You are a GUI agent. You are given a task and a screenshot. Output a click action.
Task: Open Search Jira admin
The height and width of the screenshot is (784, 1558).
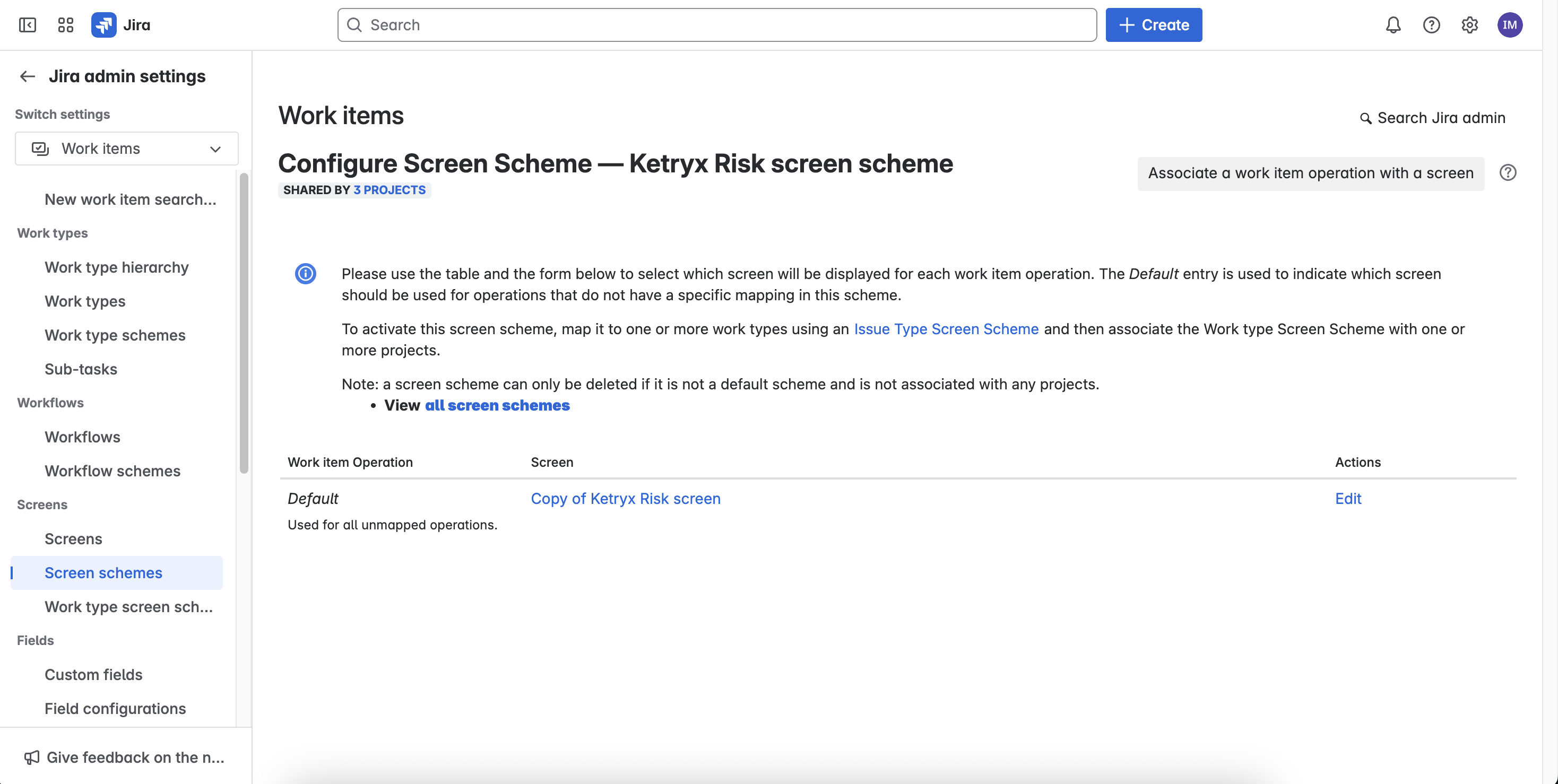pyautogui.click(x=1433, y=118)
